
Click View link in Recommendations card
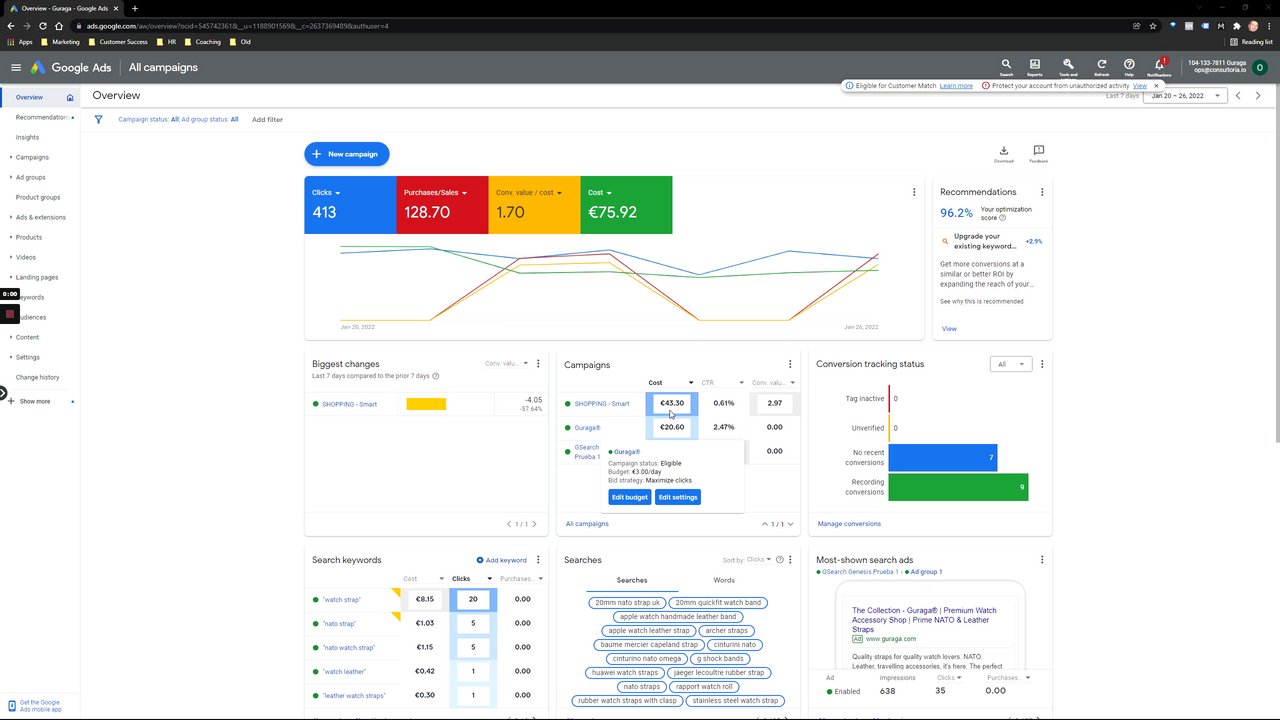point(949,328)
